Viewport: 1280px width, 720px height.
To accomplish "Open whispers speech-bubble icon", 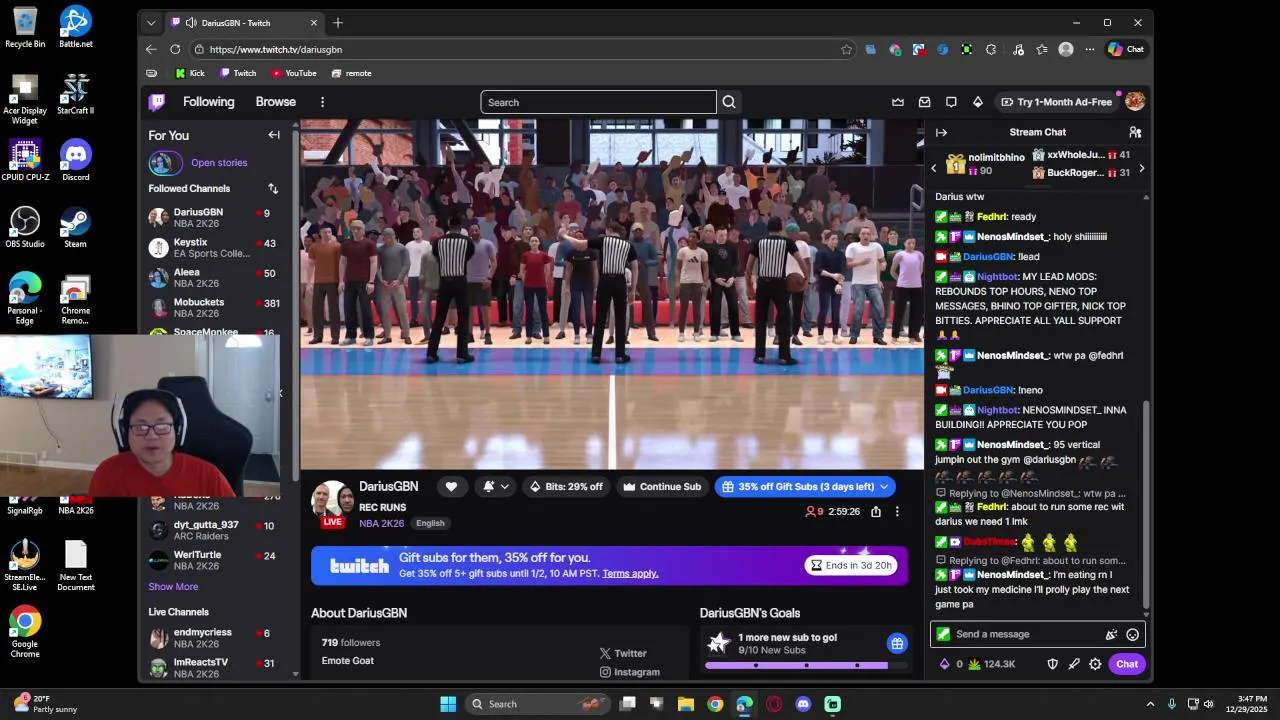I will point(951,102).
